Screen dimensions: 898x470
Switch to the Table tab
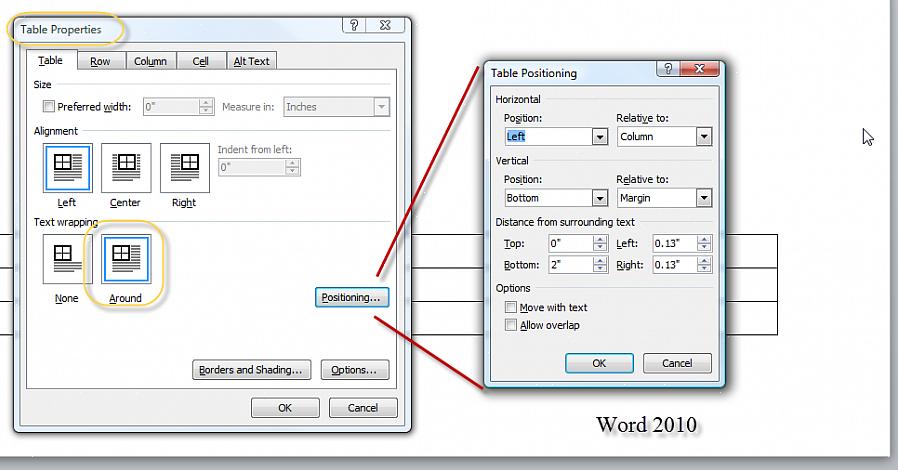pyautogui.click(x=50, y=60)
